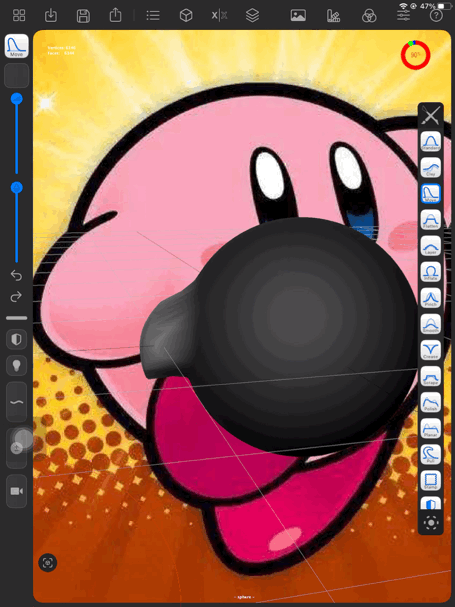Screen dimensions: 455x607
Task: Select the Standard brush
Action: tap(431, 141)
